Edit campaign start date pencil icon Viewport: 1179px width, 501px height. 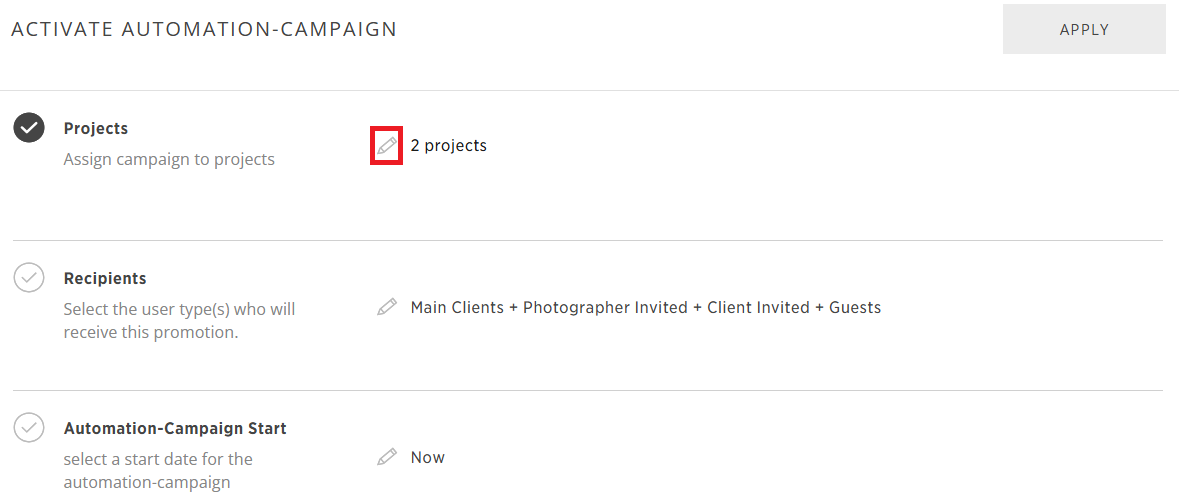386,457
